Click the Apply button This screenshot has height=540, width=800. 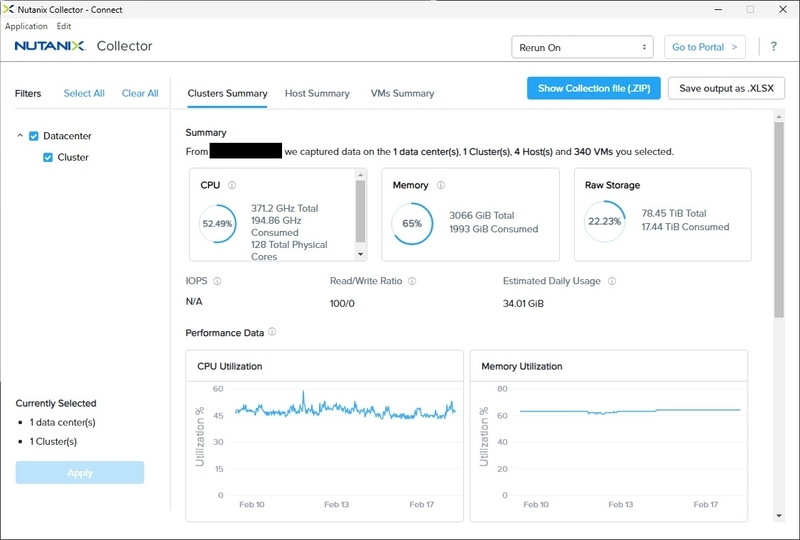(x=80, y=473)
